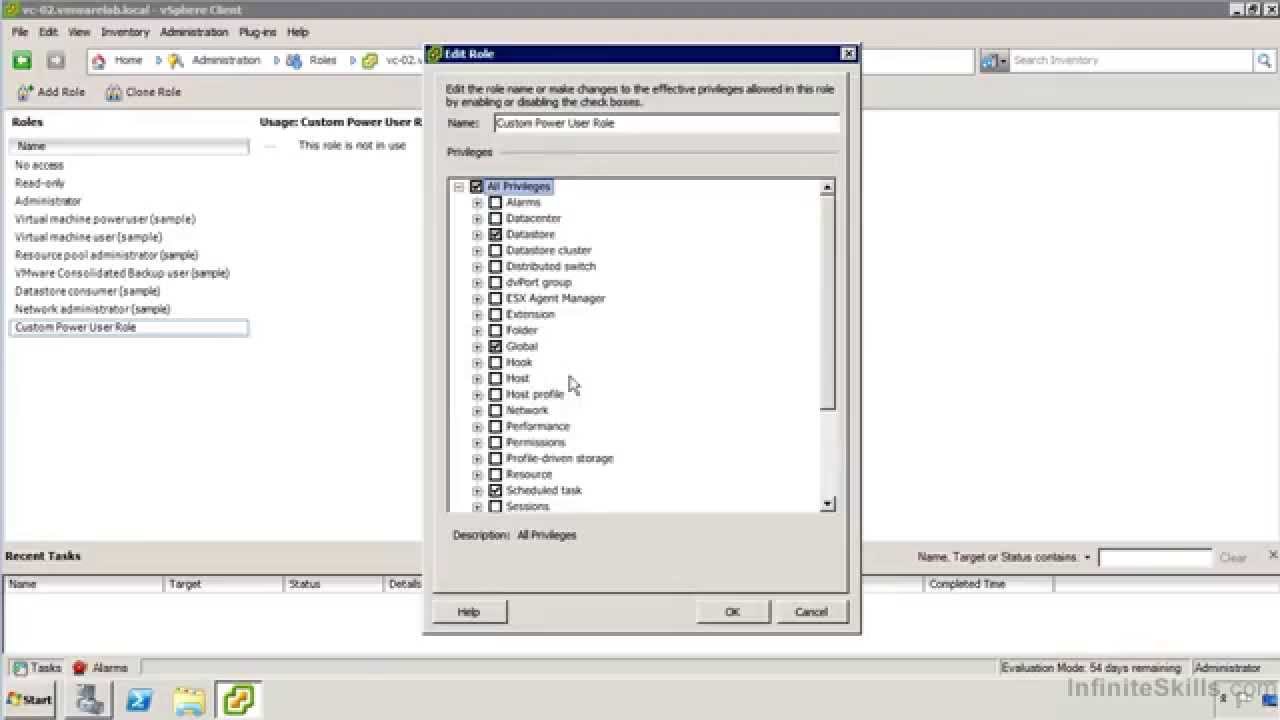Uncheck the Scheduled task checkbox
Image resolution: width=1280 pixels, height=720 pixels.
pyautogui.click(x=495, y=491)
